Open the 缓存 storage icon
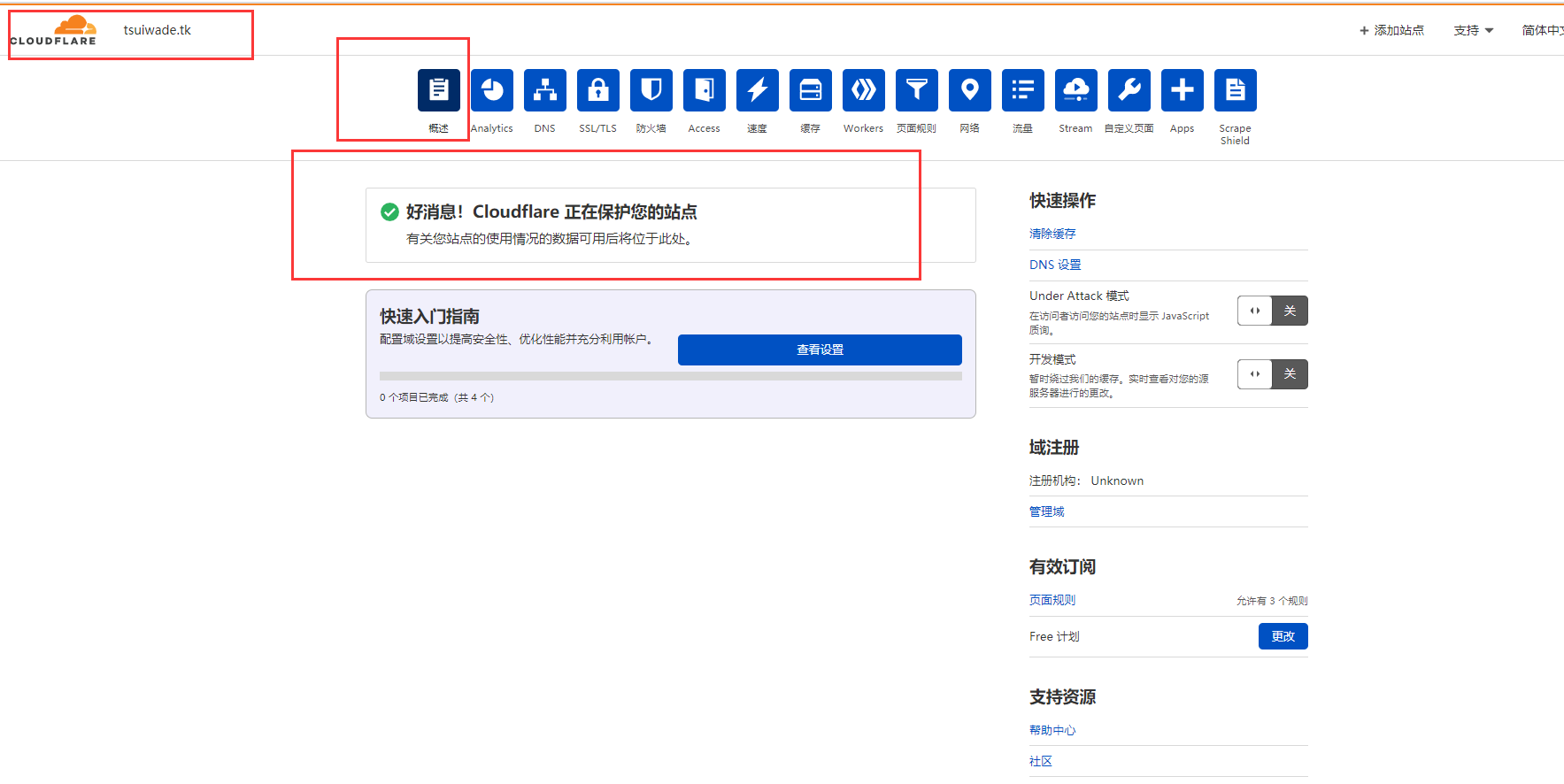This screenshot has width=1564, height=784. tap(811, 90)
